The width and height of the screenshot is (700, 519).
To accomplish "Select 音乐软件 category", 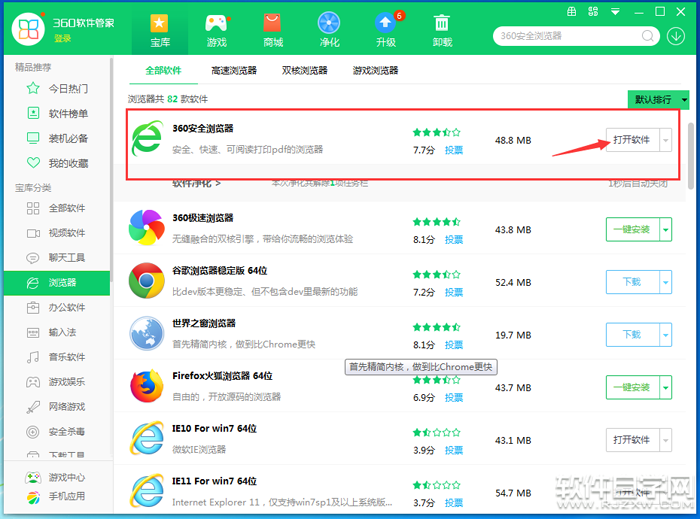I will pyautogui.click(x=57, y=357).
